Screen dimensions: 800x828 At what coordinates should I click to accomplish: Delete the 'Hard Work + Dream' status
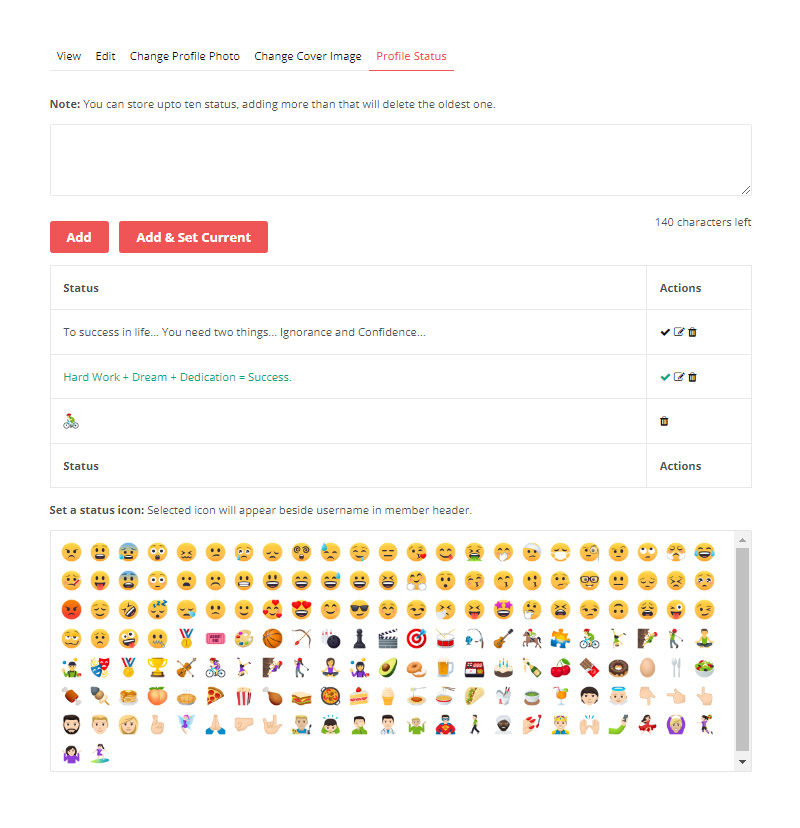(x=692, y=377)
